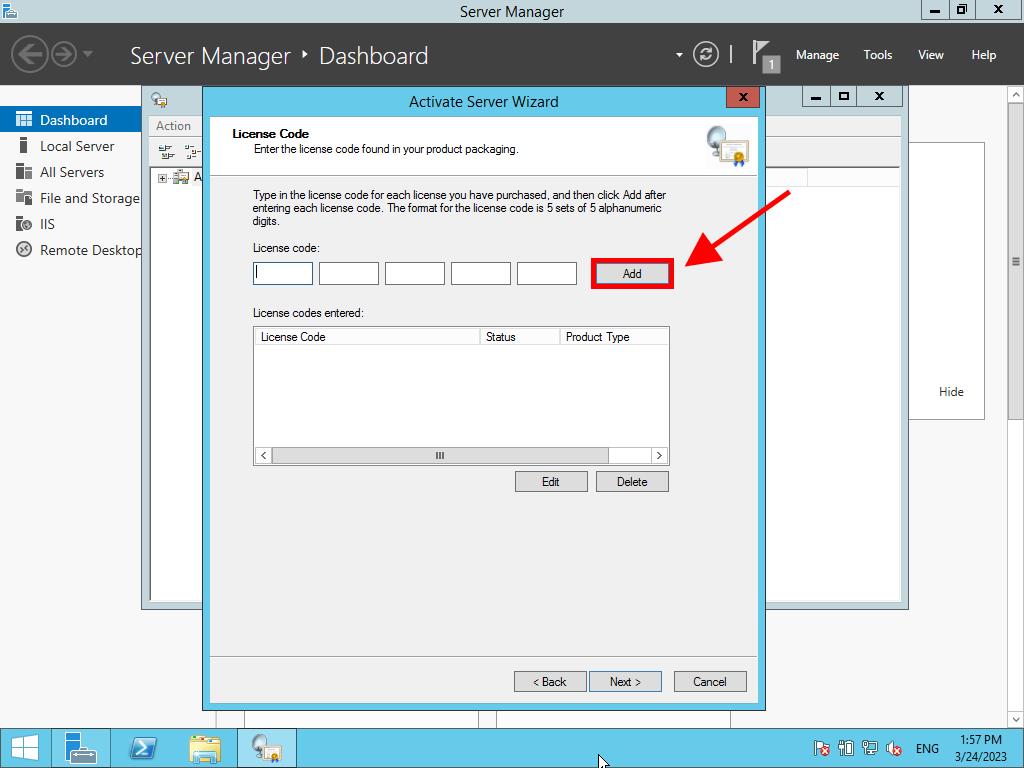The image size is (1024, 768).
Task: Click the Server Manager scrollbar up arrow
Action: [1016, 95]
